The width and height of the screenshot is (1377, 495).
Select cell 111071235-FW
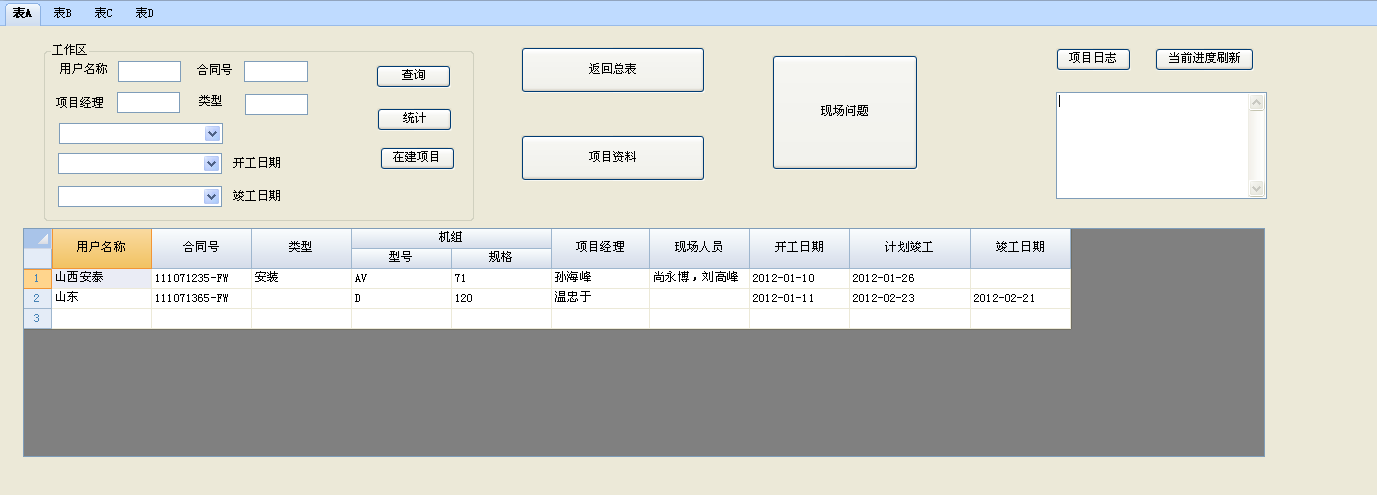click(201, 278)
